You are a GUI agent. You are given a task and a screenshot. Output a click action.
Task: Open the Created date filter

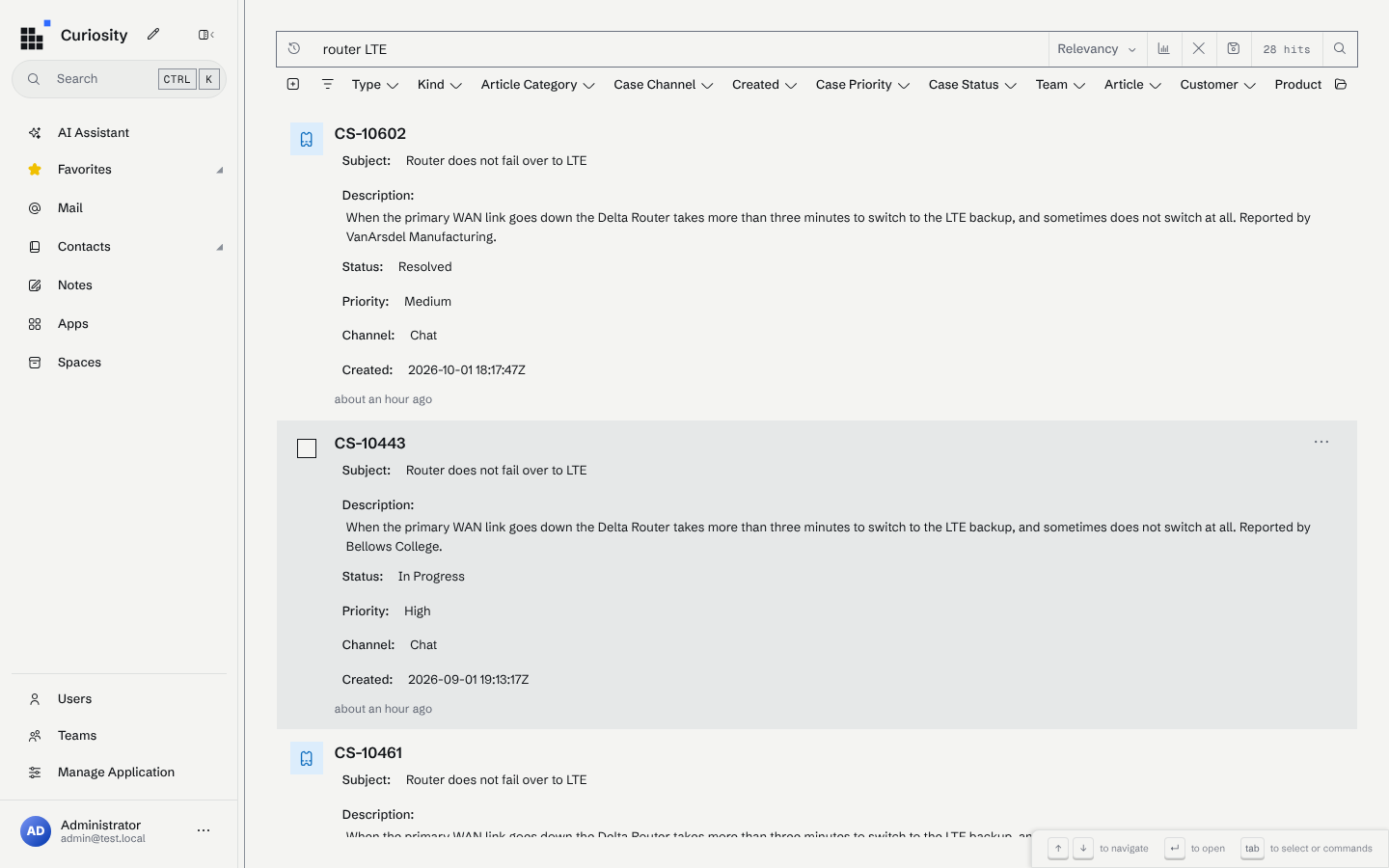(x=765, y=85)
